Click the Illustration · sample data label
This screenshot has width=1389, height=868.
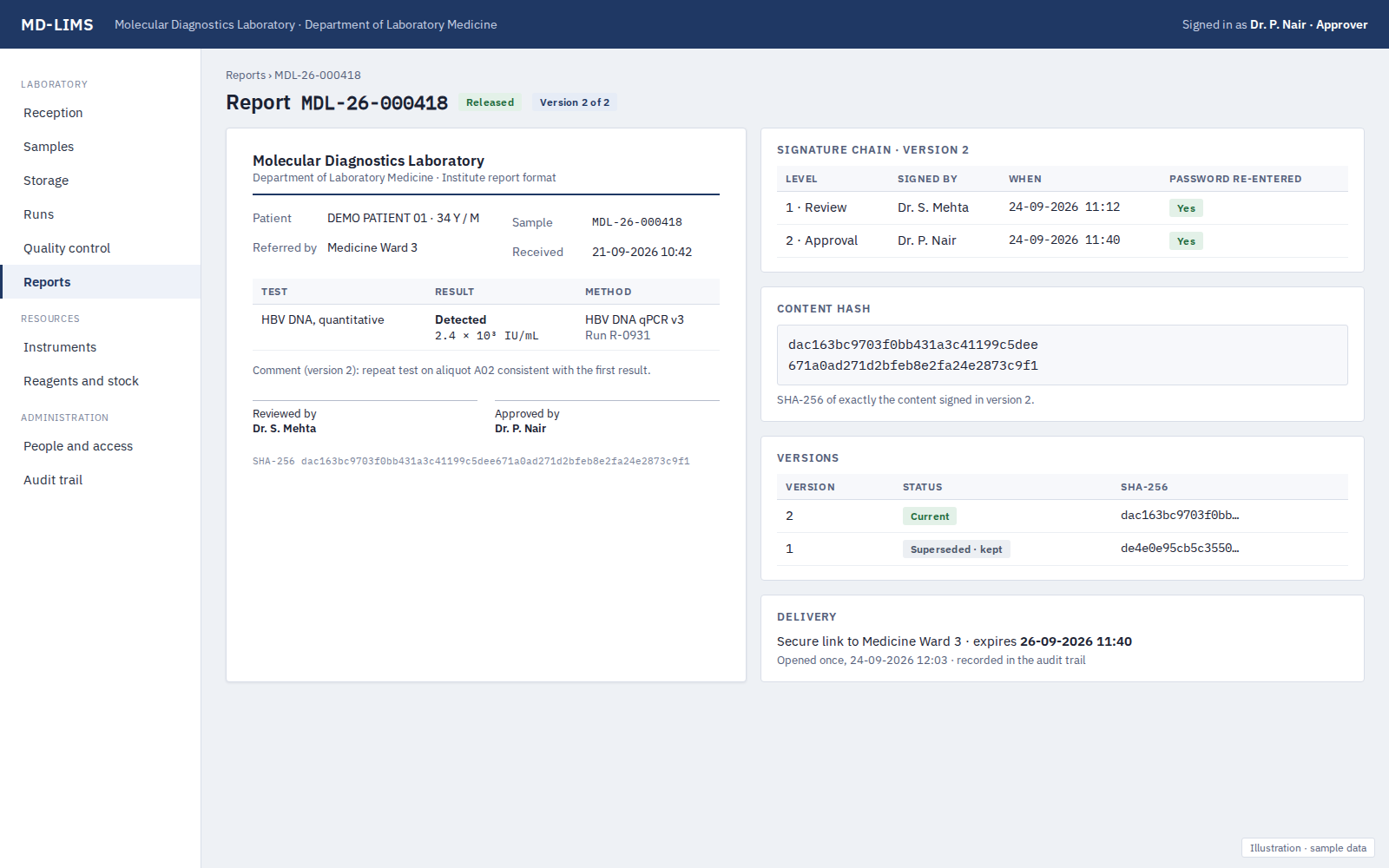pyautogui.click(x=1308, y=848)
